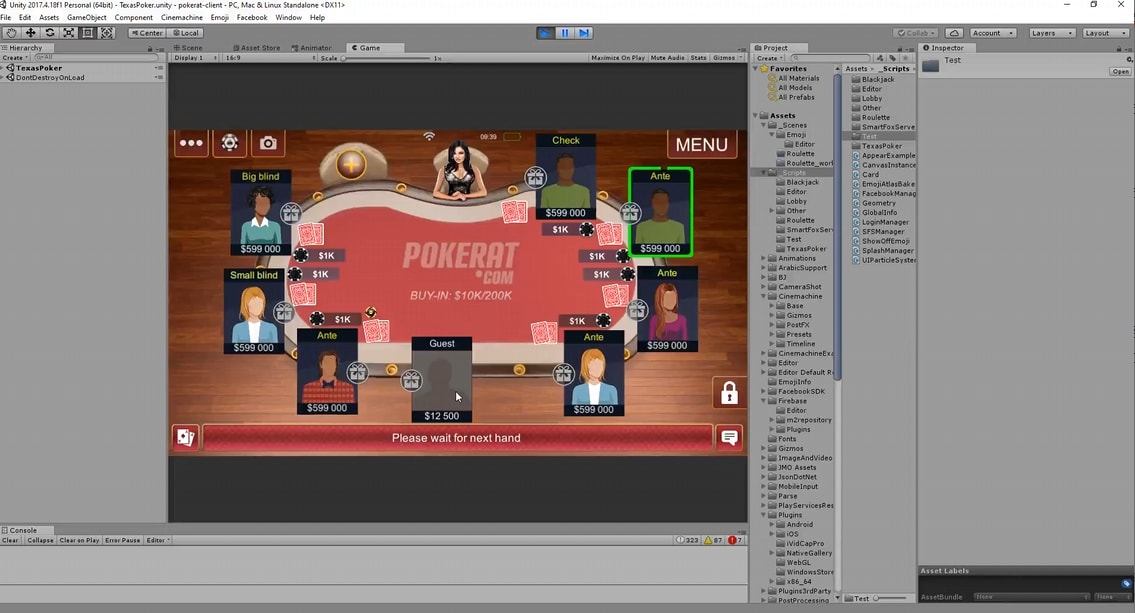
Task: Click the gift icon beside the Guest seat
Action: pos(411,380)
